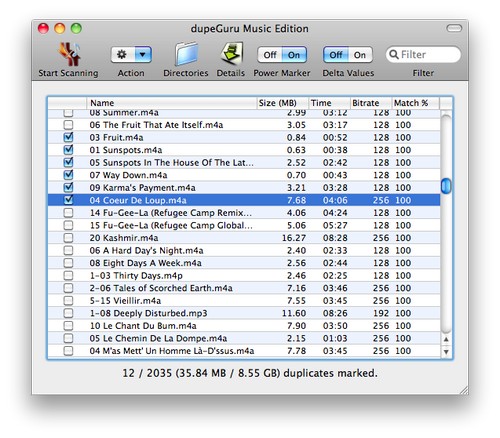This screenshot has height=438, width=500.
Task: Turn Power Marker Off
Action: point(270,55)
